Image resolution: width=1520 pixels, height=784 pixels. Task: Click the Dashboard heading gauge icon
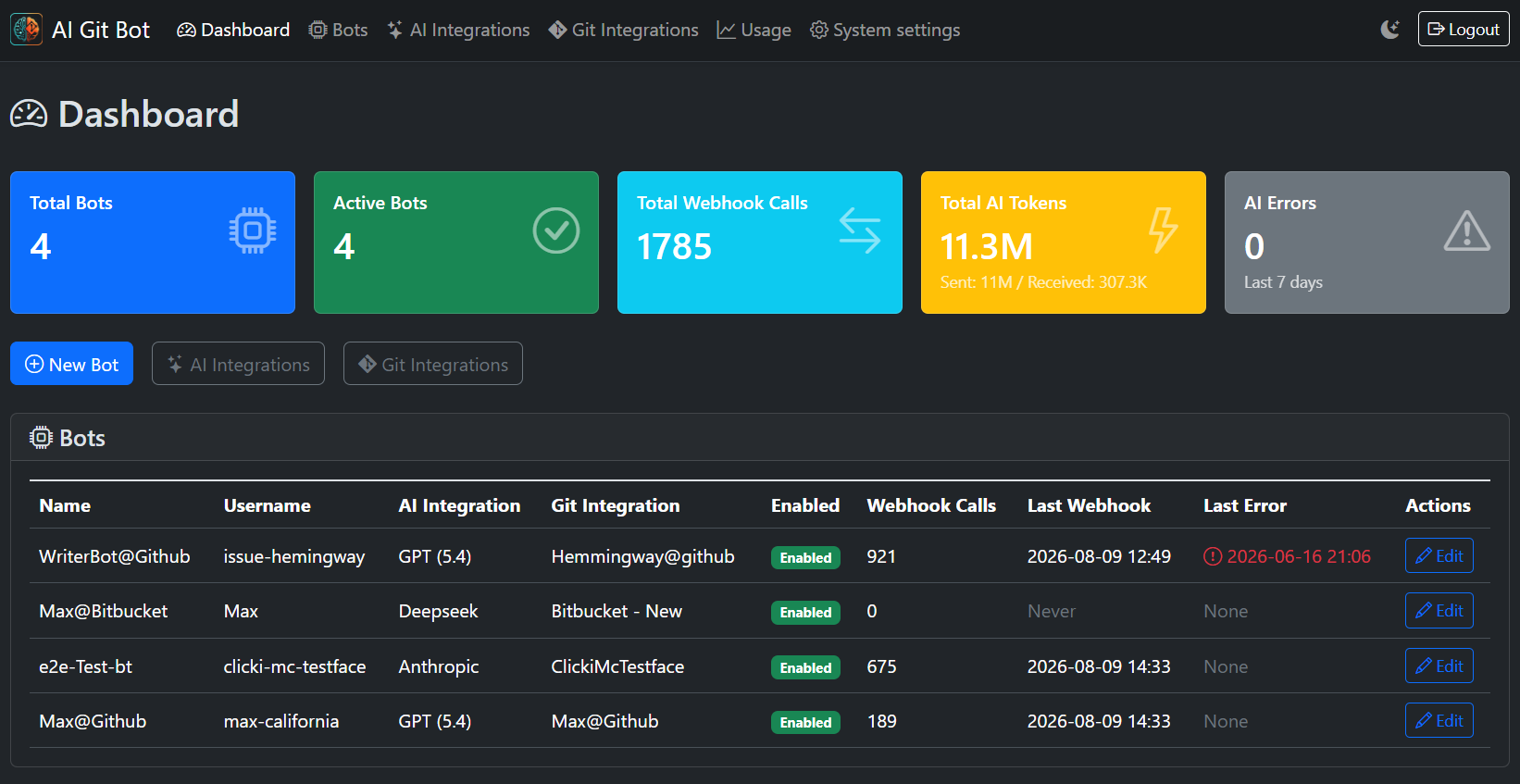coord(29,115)
